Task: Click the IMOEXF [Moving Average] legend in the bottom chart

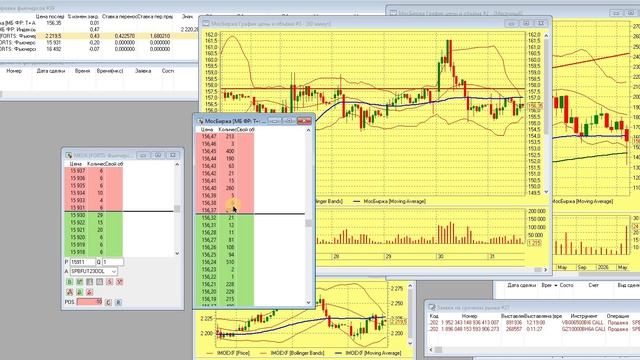Action: coord(373,353)
